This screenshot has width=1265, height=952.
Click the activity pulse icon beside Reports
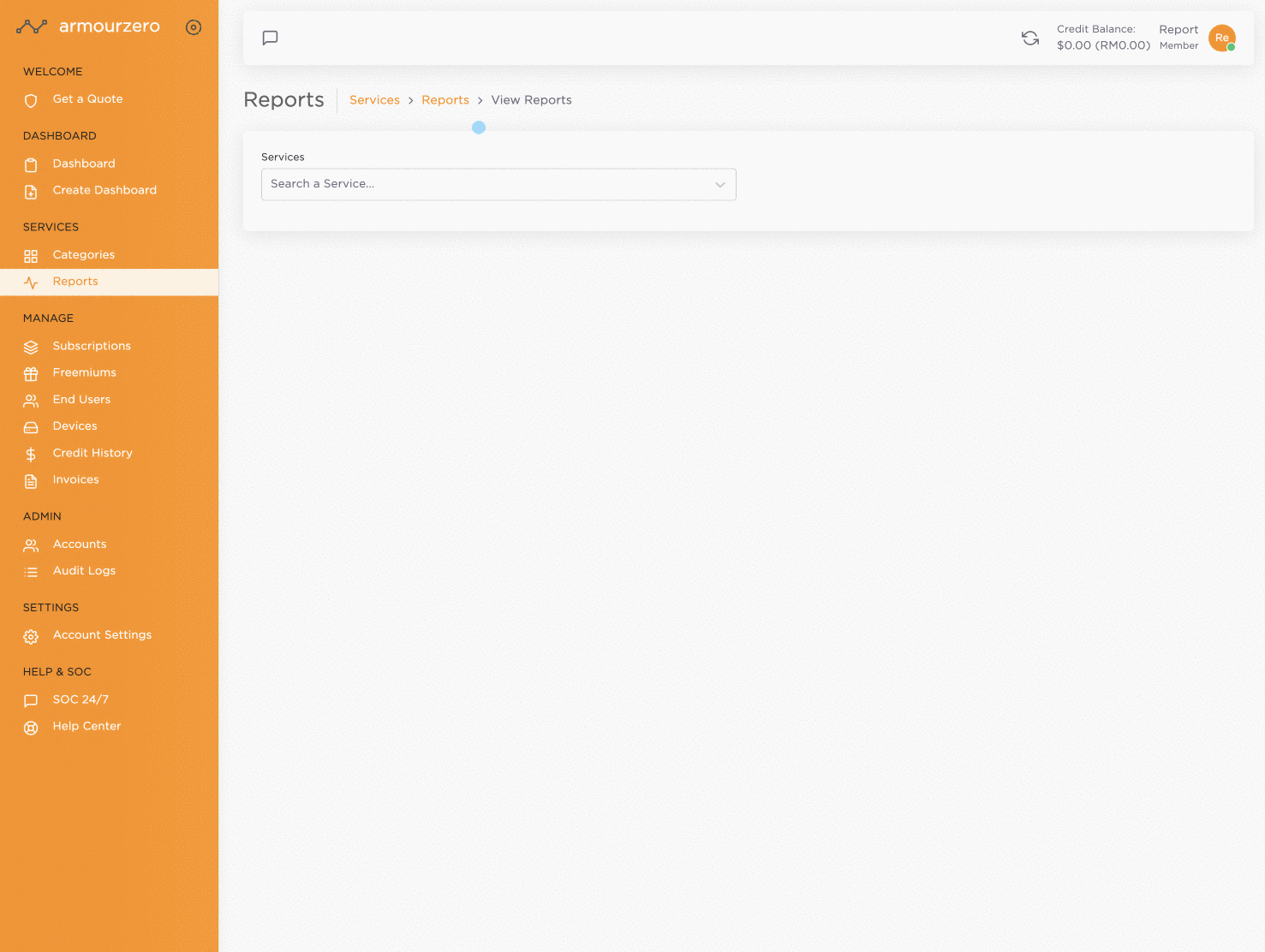coord(31,283)
